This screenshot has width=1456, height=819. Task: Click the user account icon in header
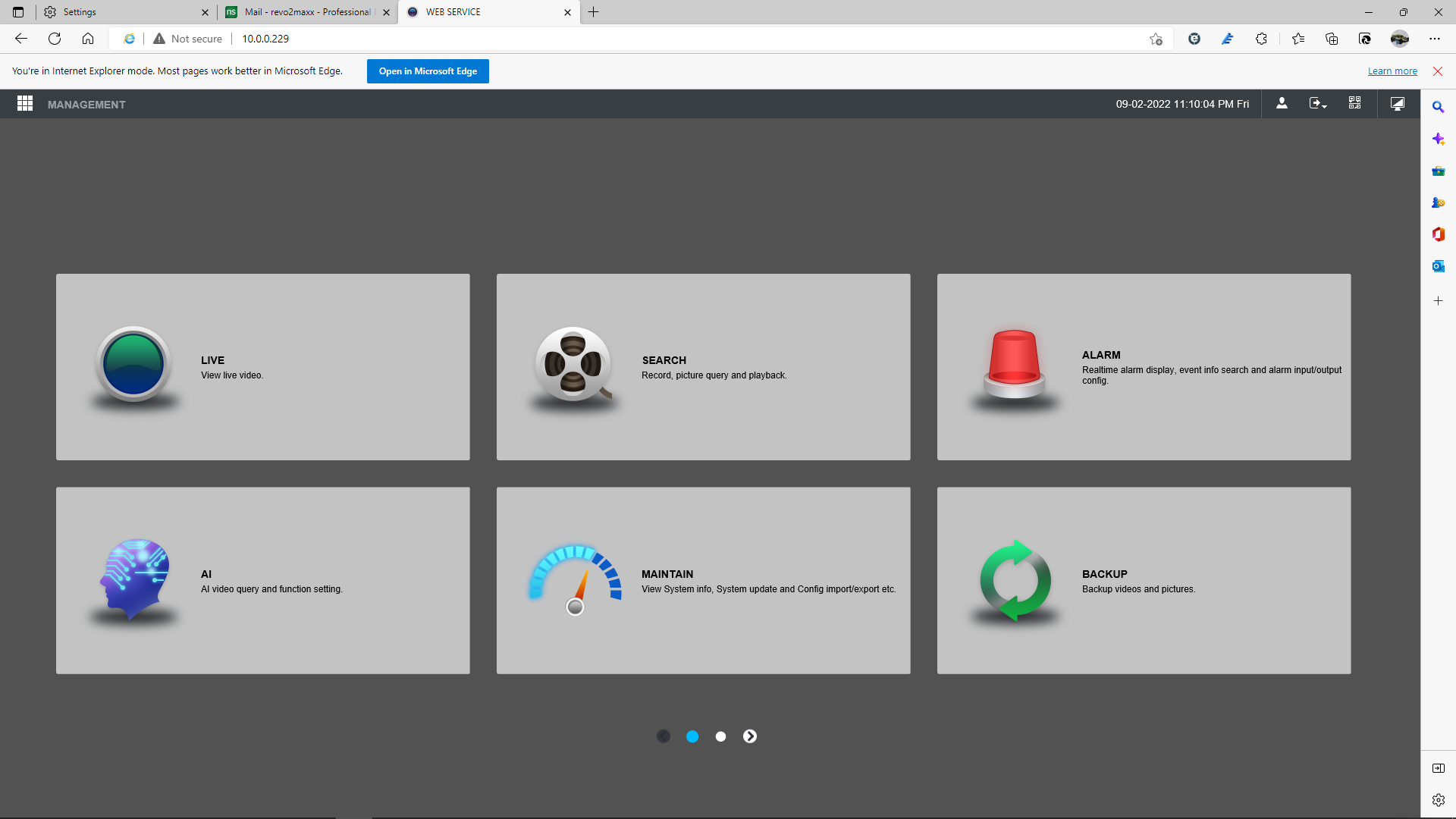[1282, 104]
